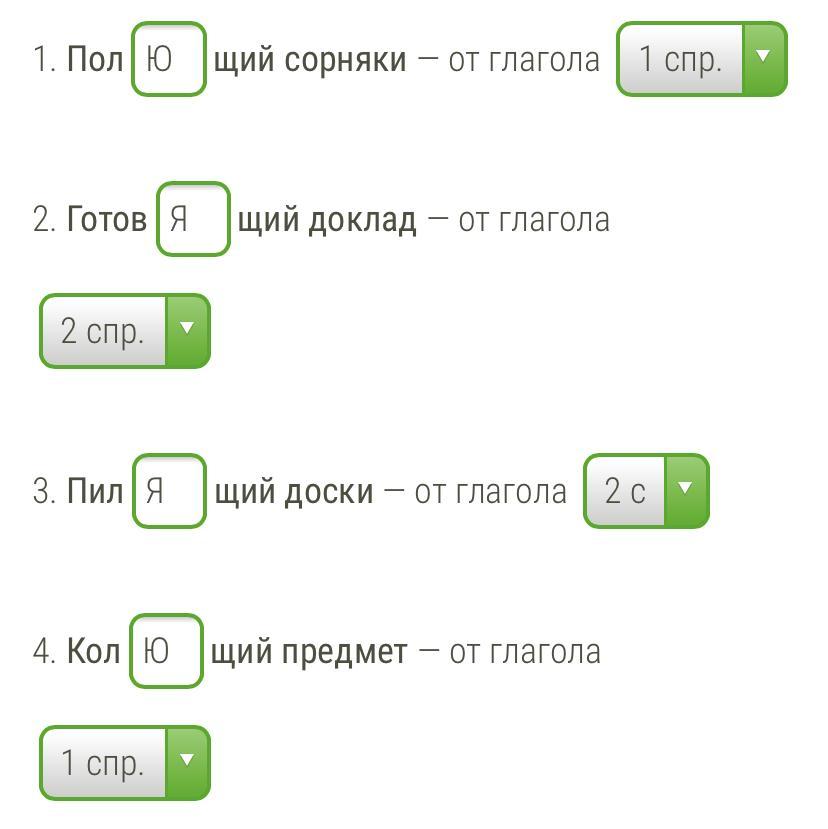Click the green arrow of the dropdown after 'сорняки — от глагола'

[x=764, y=58]
